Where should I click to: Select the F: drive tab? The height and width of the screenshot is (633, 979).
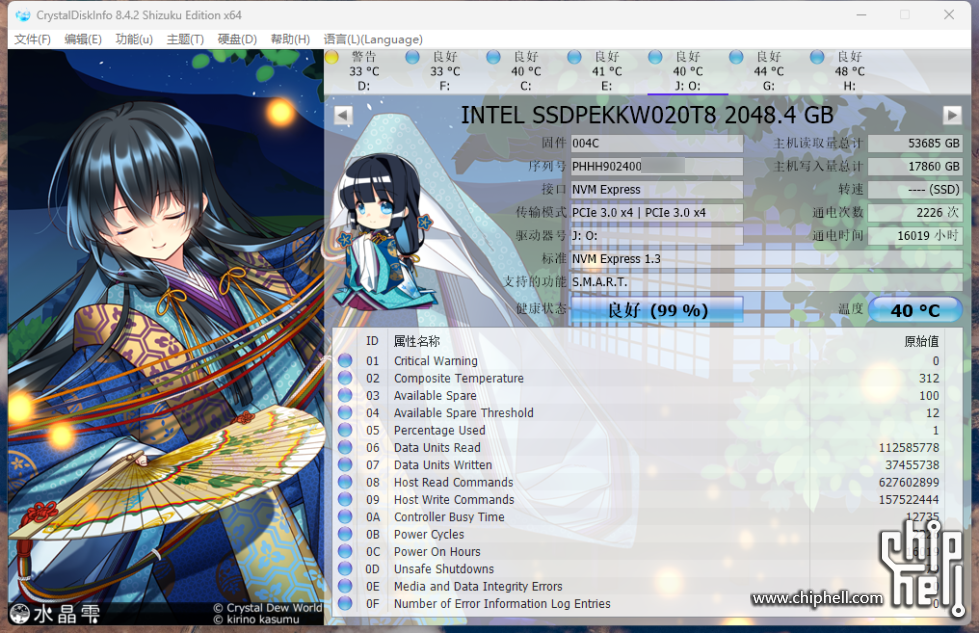[445, 71]
